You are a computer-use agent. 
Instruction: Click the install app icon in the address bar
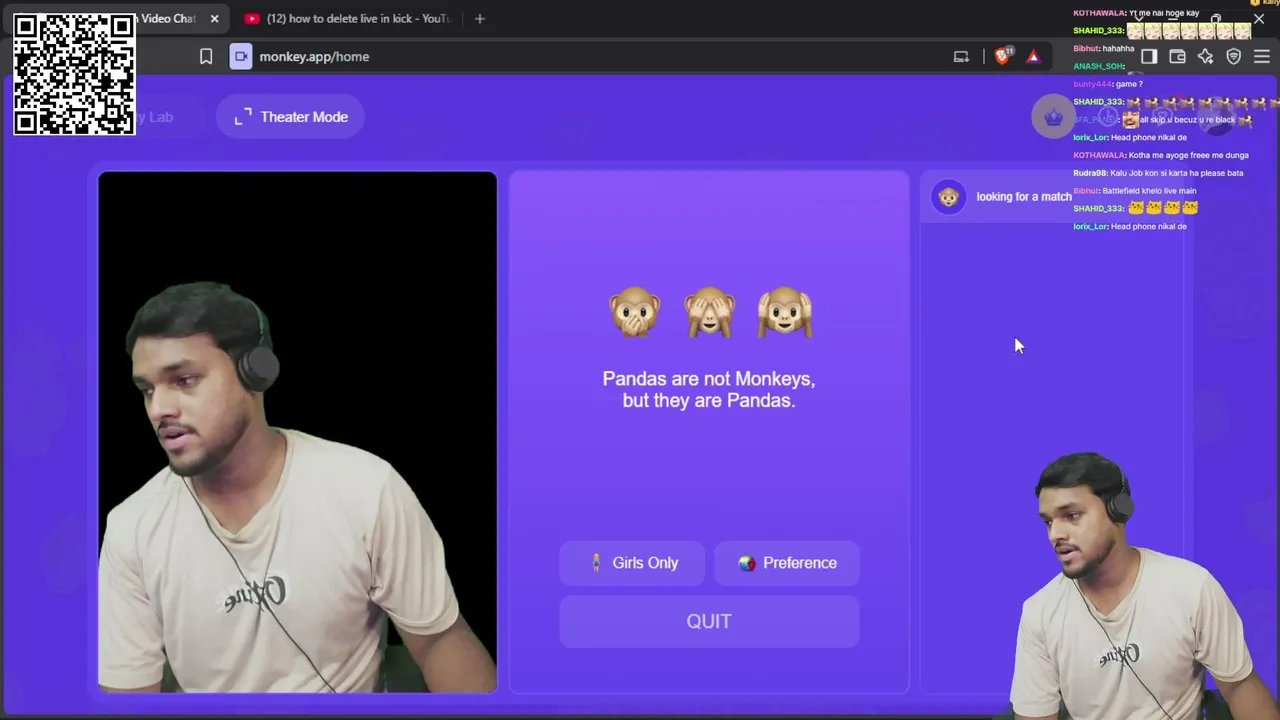(961, 57)
